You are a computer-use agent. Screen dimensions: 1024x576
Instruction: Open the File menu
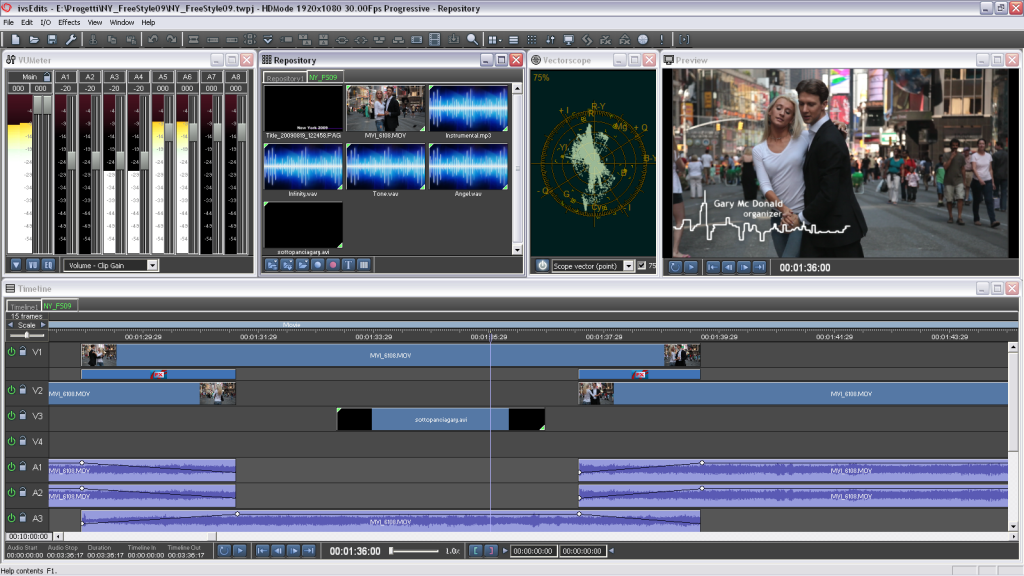(x=8, y=22)
